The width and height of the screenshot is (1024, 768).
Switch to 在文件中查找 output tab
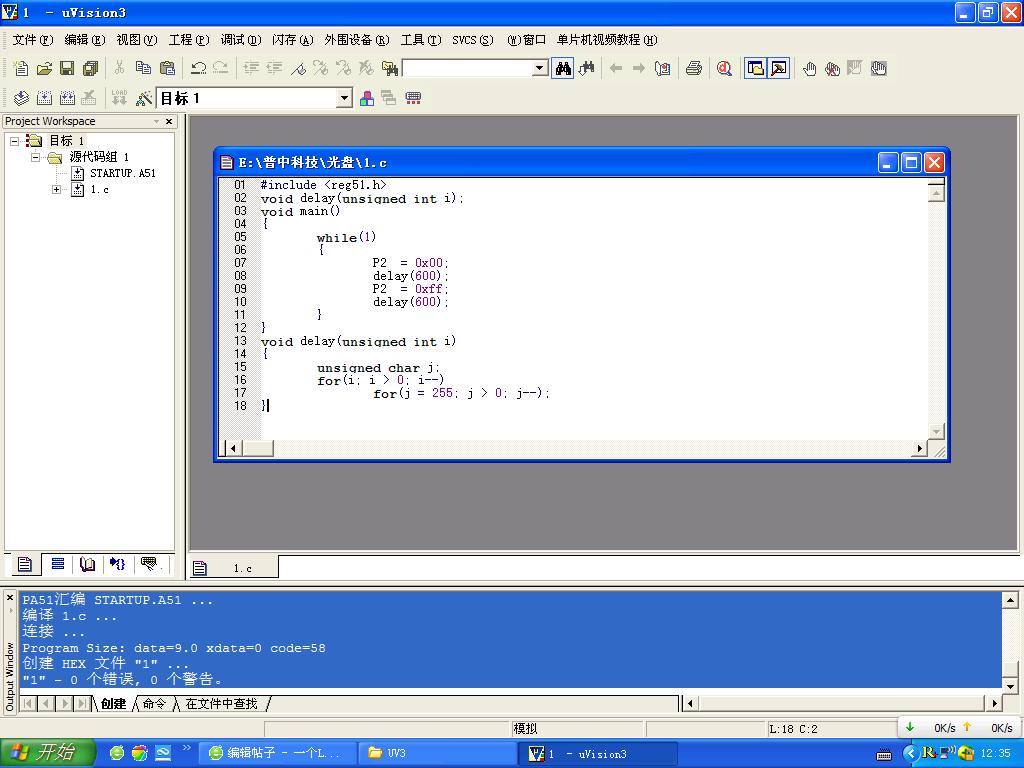coord(221,703)
